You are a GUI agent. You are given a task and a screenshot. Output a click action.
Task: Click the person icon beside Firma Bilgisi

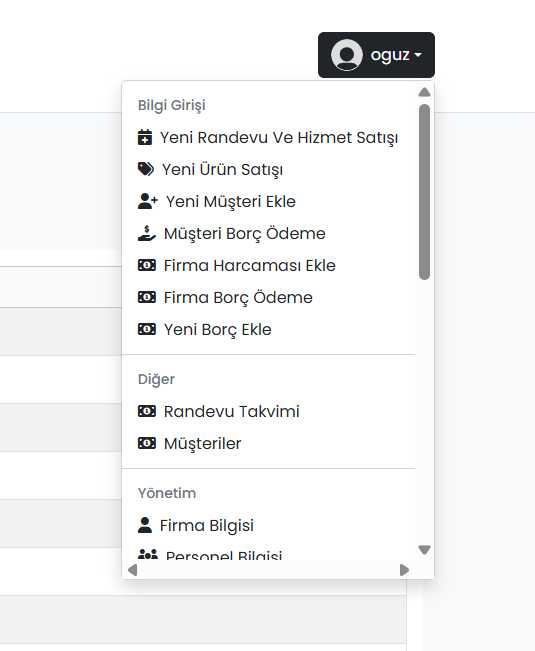click(144, 525)
